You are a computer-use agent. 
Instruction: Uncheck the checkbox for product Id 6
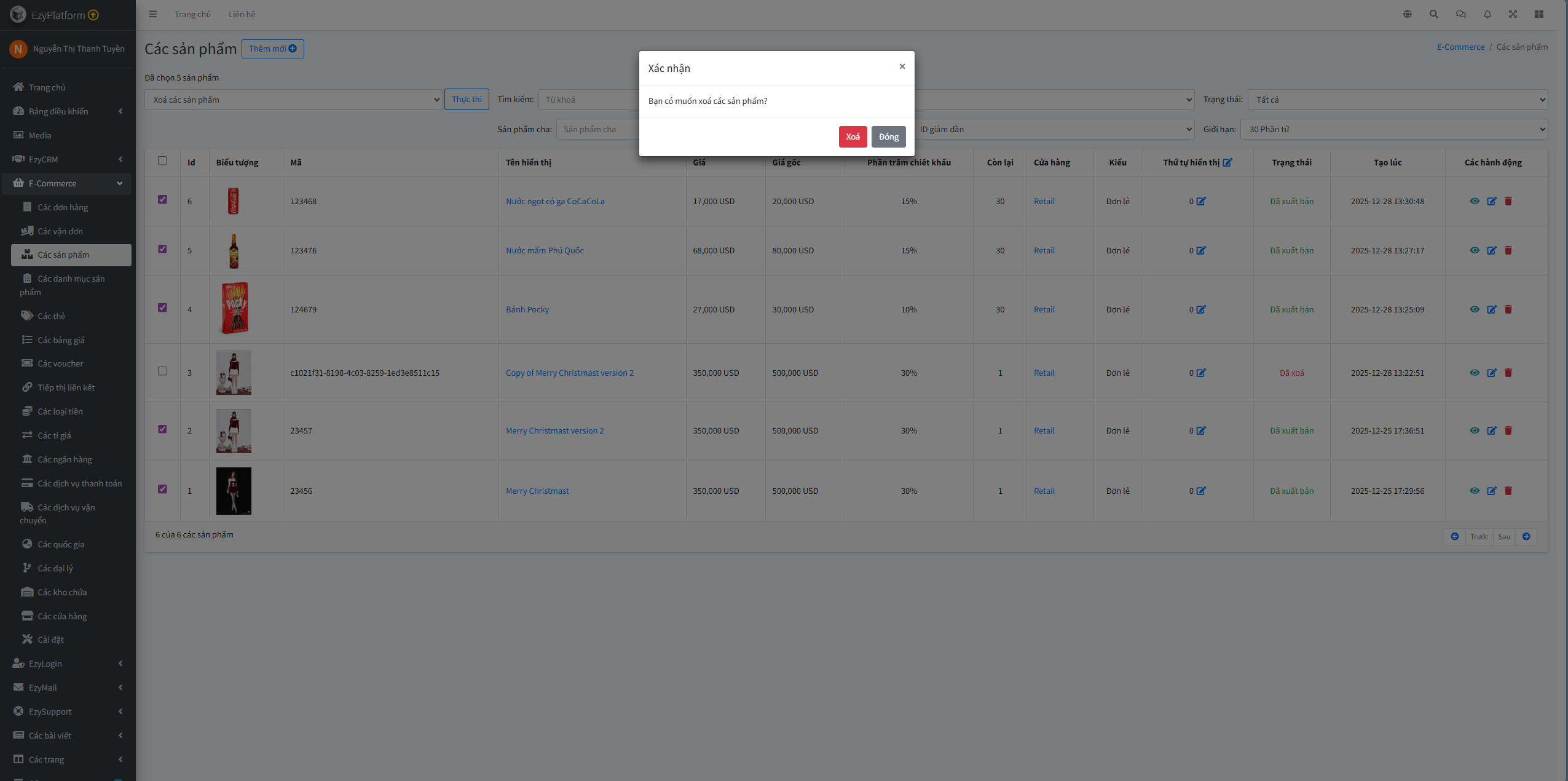point(162,199)
